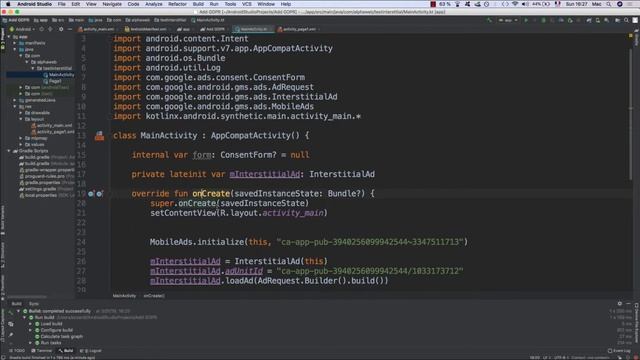The height and width of the screenshot is (360, 640).
Task: Click ConsentForm in the import line
Action: (x=278, y=78)
